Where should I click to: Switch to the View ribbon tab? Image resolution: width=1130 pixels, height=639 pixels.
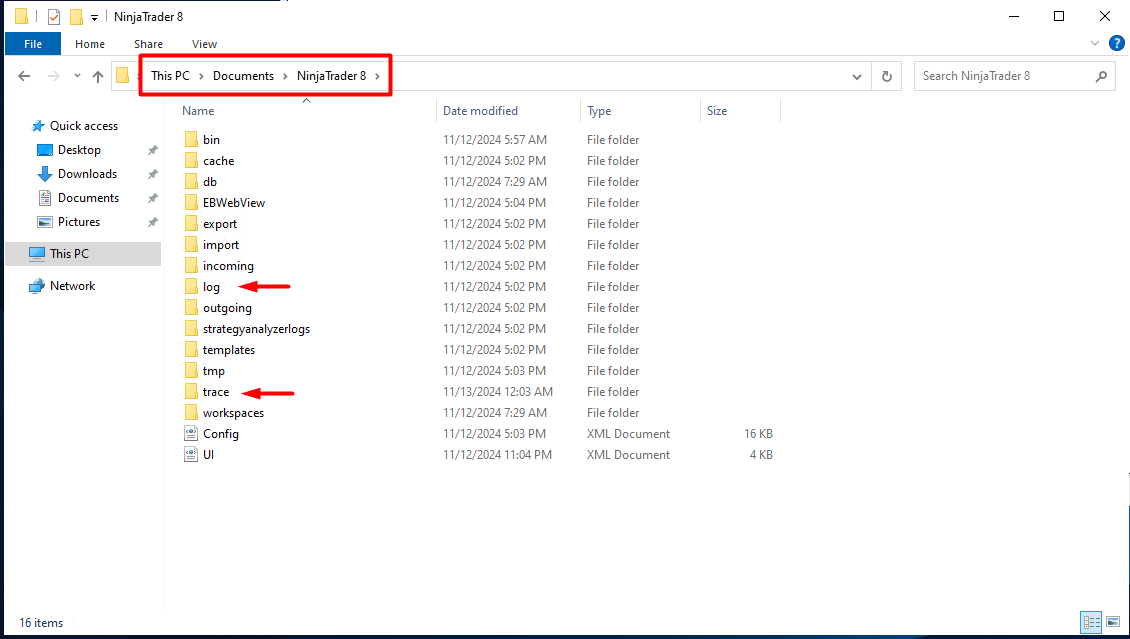coord(204,44)
